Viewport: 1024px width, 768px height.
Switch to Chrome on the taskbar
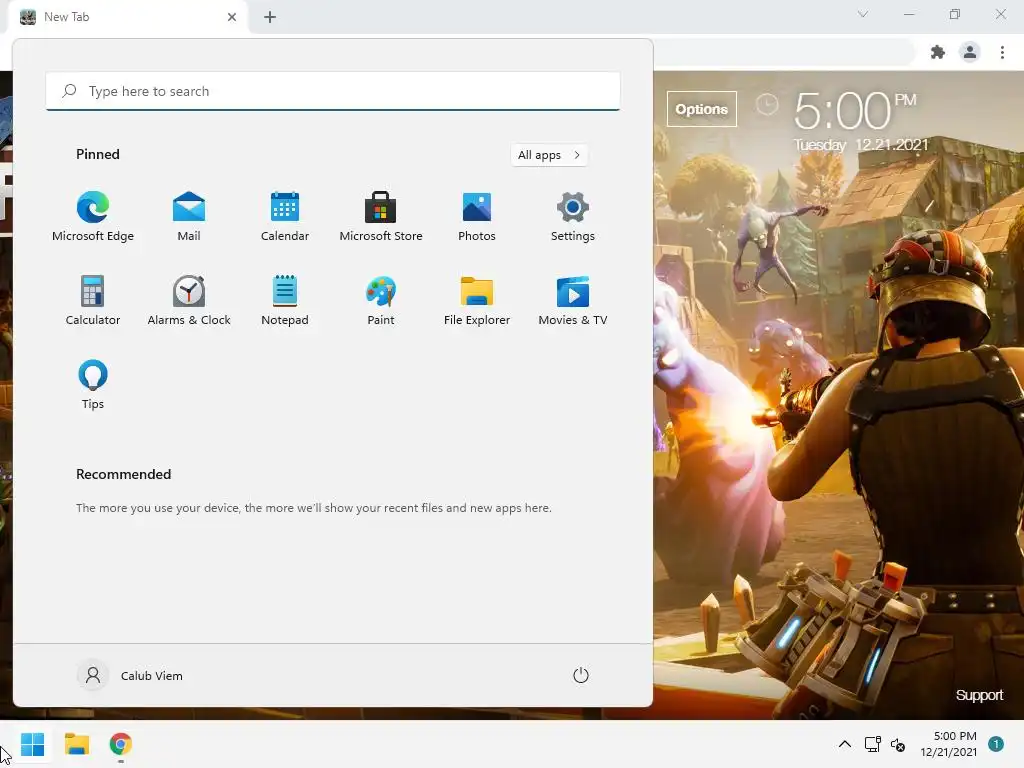(x=121, y=744)
